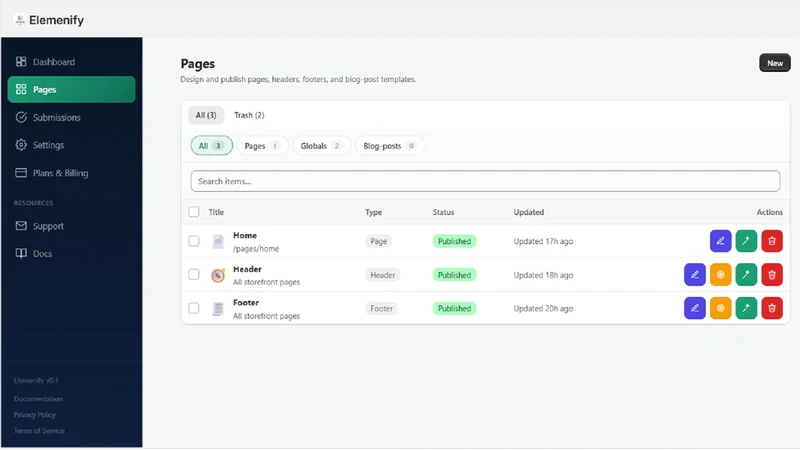Viewport: 800px width, 450px height.
Task: Check the Header row checkbox
Action: [x=194, y=274]
